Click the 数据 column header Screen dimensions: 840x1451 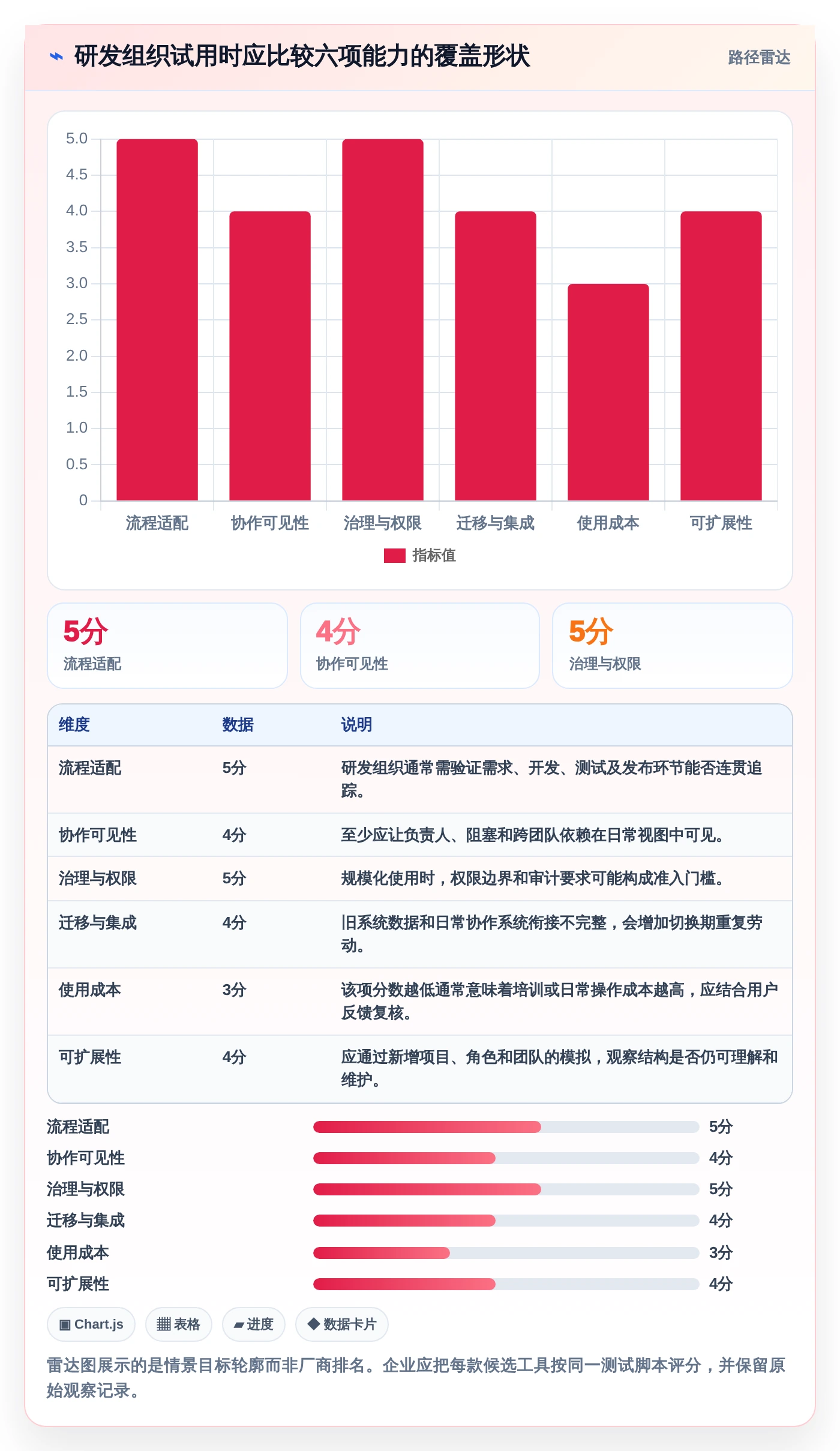[238, 725]
